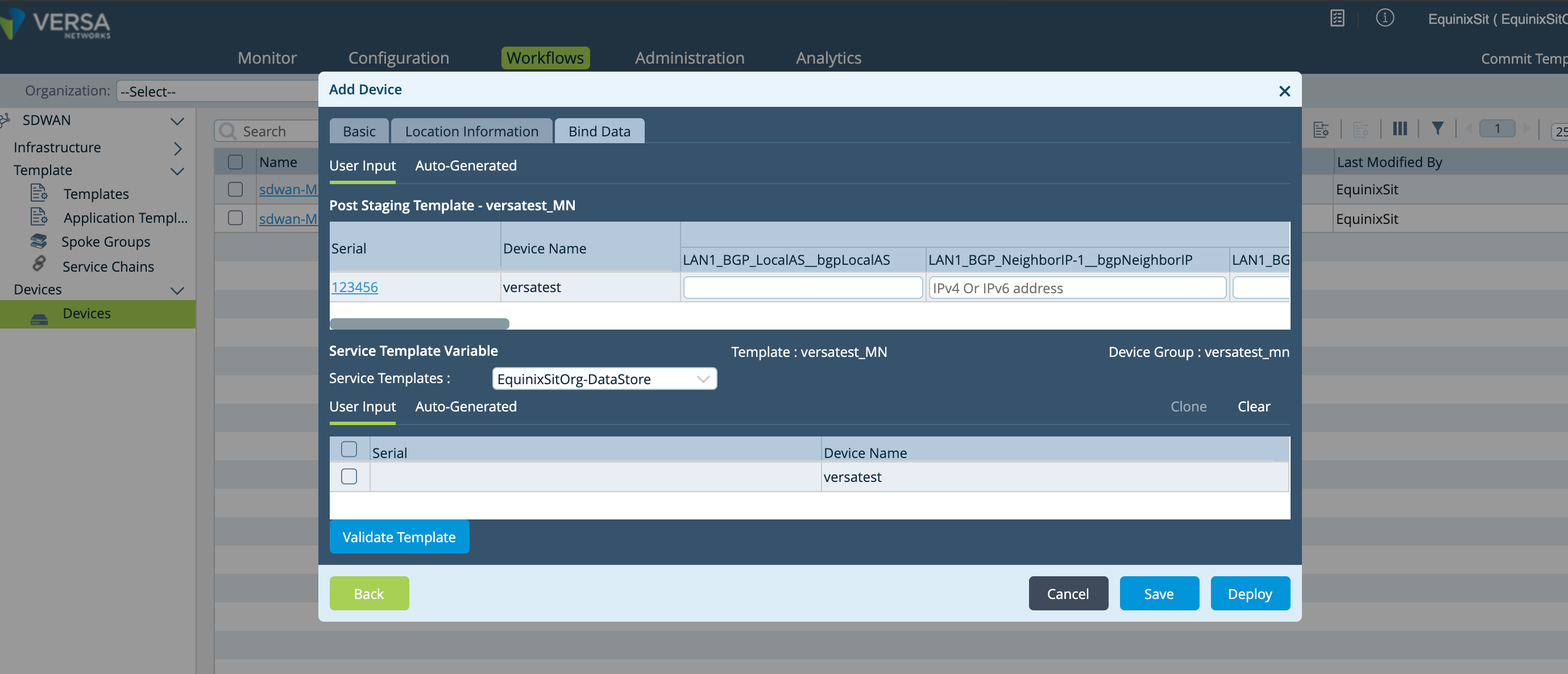Open the first sdwan-M device link
The height and width of the screenshot is (674, 1568).
coord(288,189)
